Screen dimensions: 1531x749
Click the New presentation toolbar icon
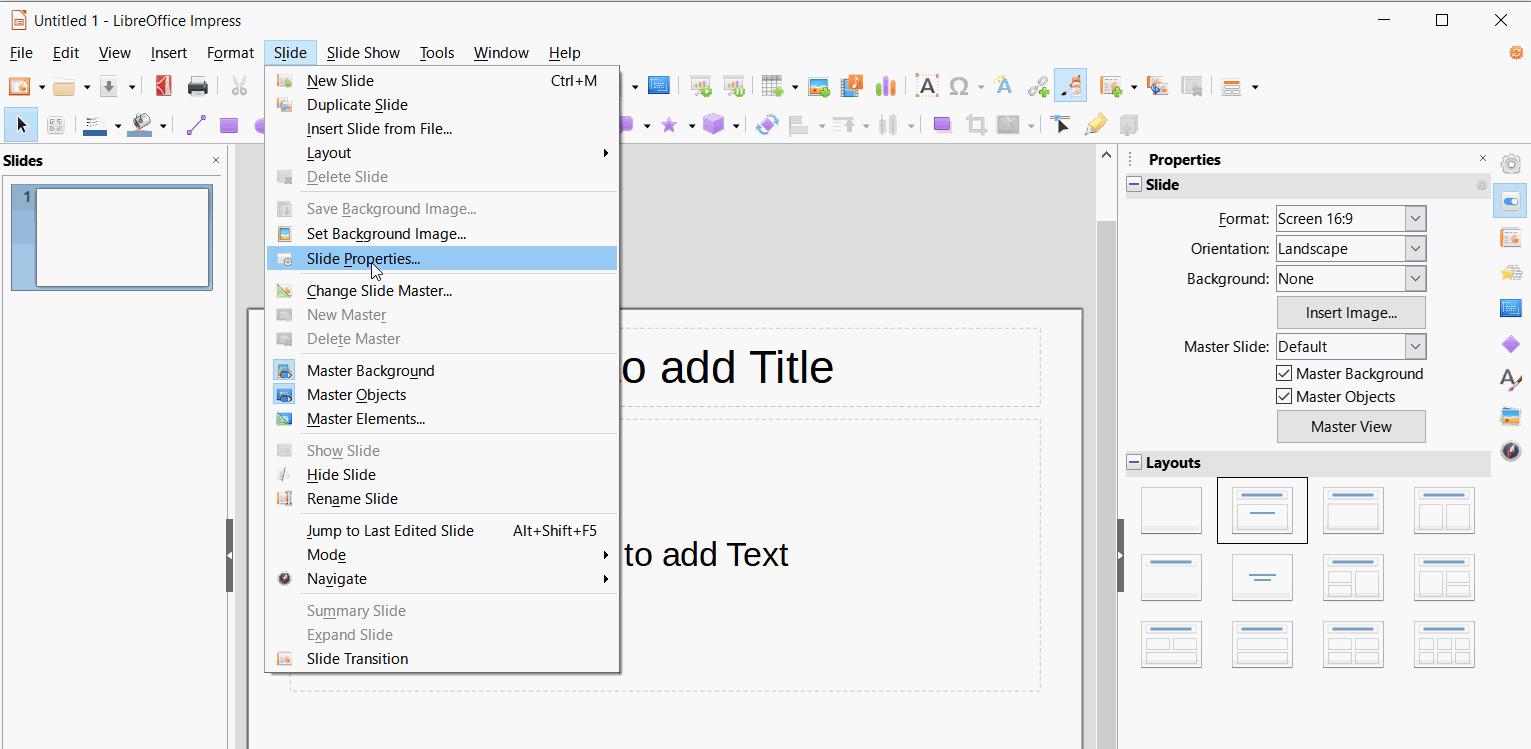pyautogui.click(x=19, y=87)
